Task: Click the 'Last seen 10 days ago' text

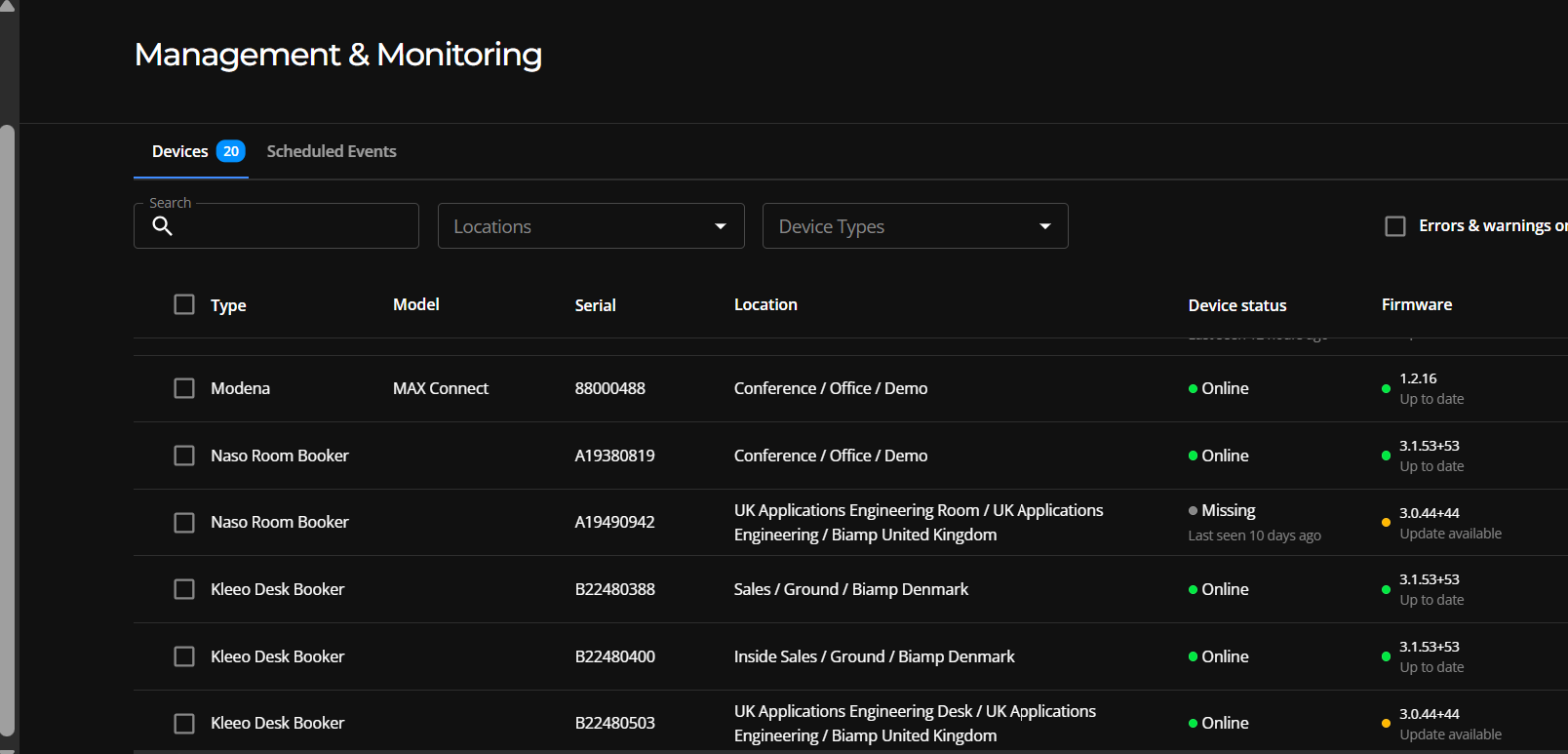Action: 1254,536
